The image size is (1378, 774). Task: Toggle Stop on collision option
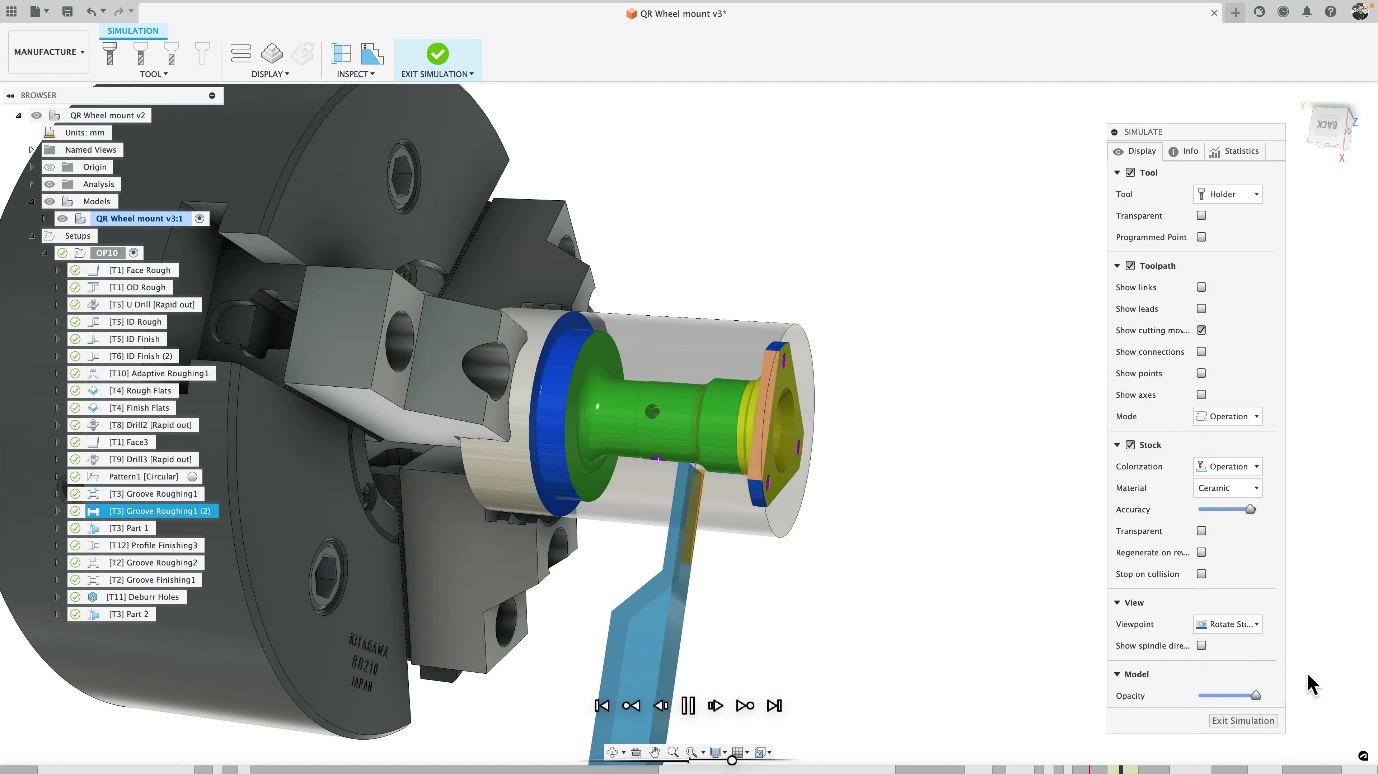1201,574
